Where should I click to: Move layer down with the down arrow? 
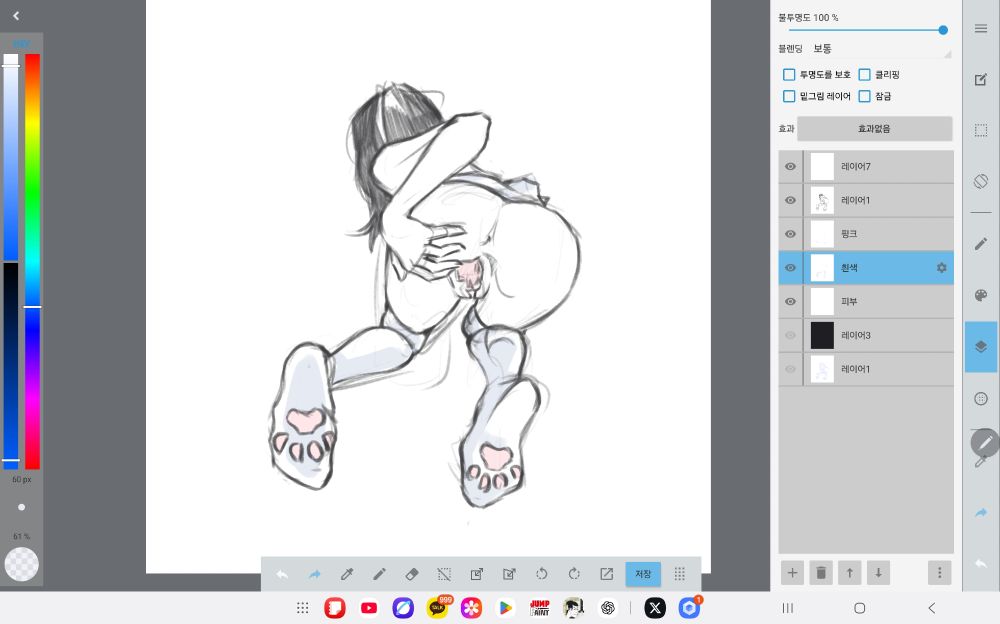pos(878,573)
